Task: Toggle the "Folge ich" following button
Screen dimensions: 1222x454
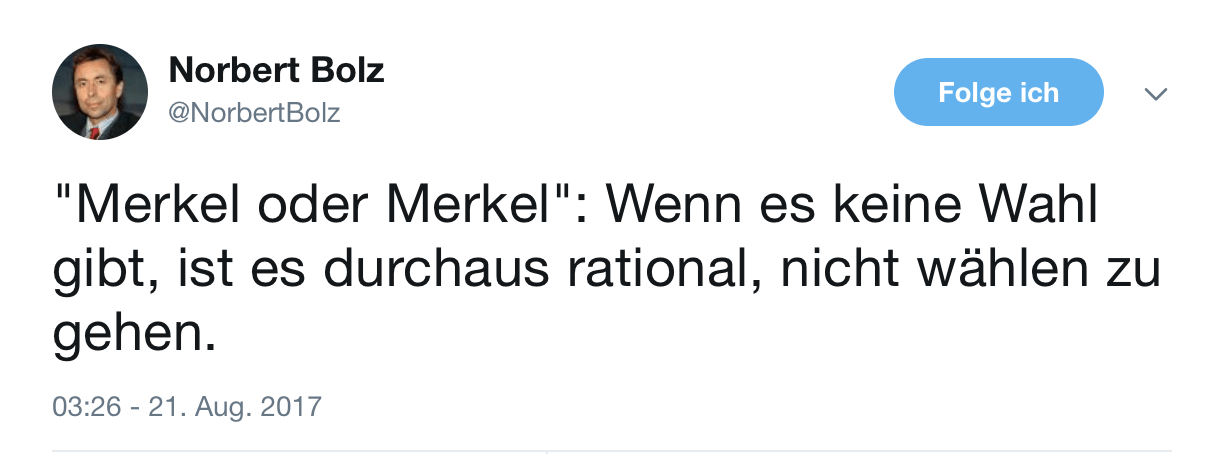Action: pos(998,93)
